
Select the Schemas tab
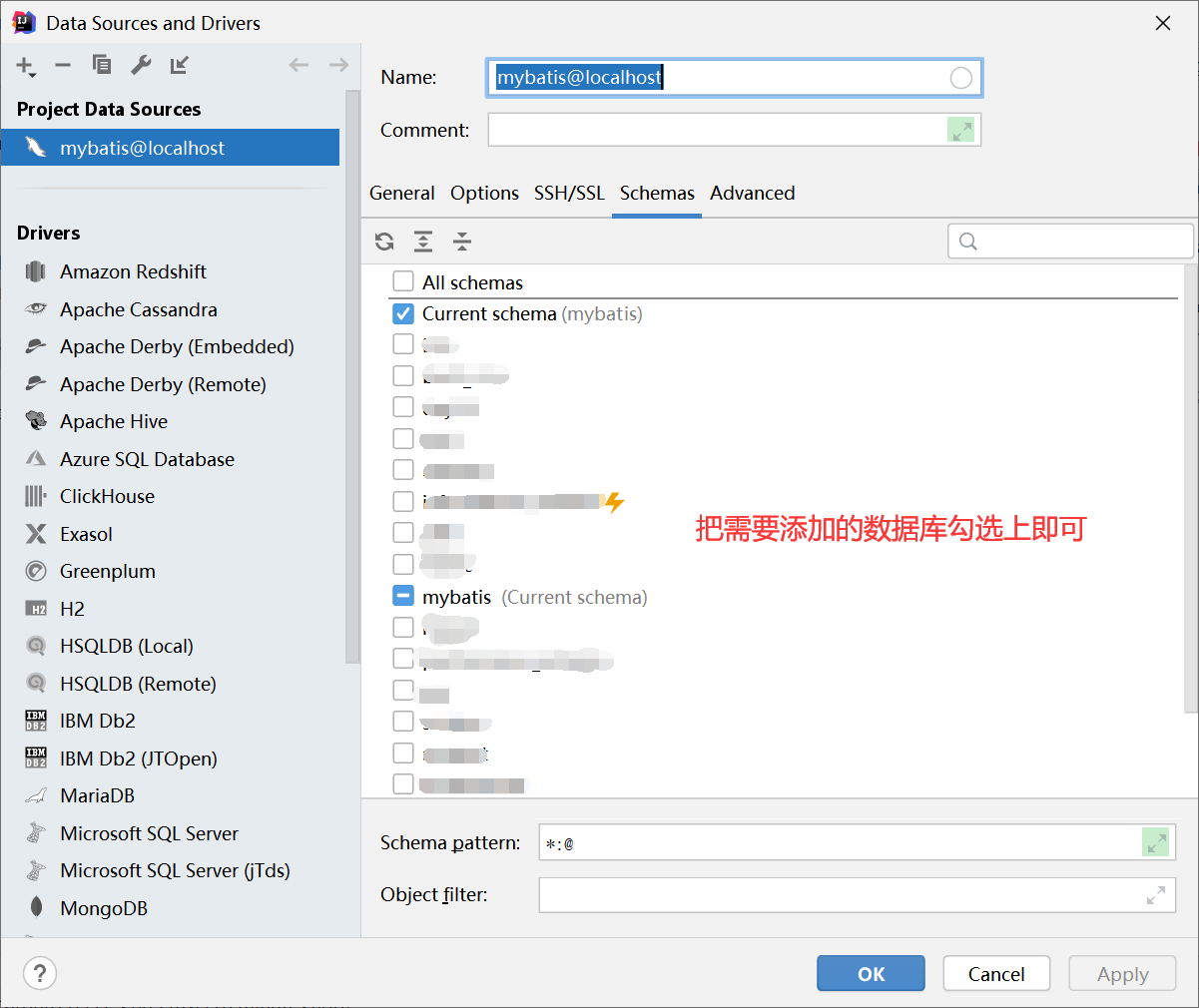click(x=657, y=193)
